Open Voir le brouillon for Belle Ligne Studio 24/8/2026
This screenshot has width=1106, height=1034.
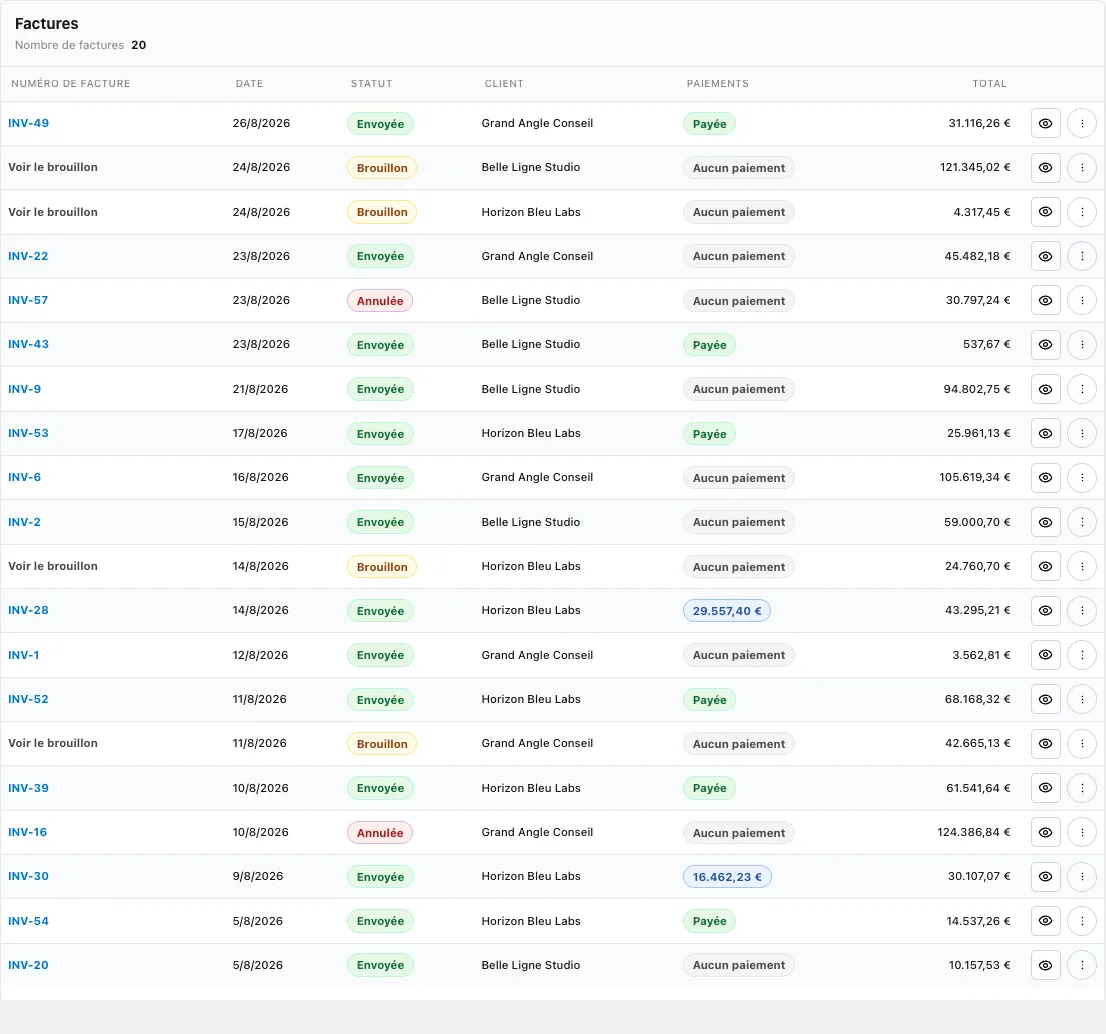(x=53, y=167)
